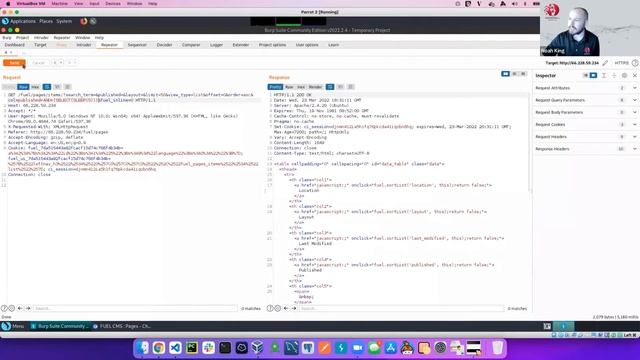Image resolution: width=640 pixels, height=360 pixels.
Task: Open Request pane options menu icon
Action: 67,87
